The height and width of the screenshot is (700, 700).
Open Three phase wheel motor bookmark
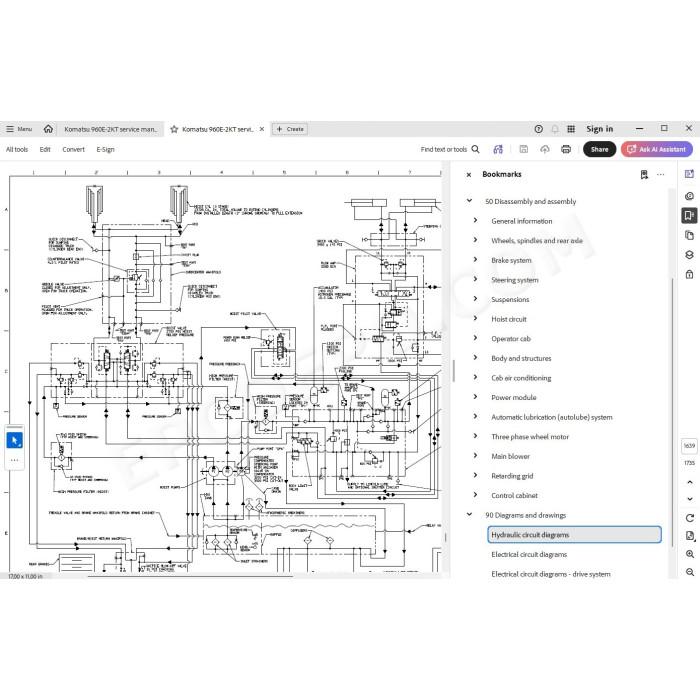(x=530, y=437)
